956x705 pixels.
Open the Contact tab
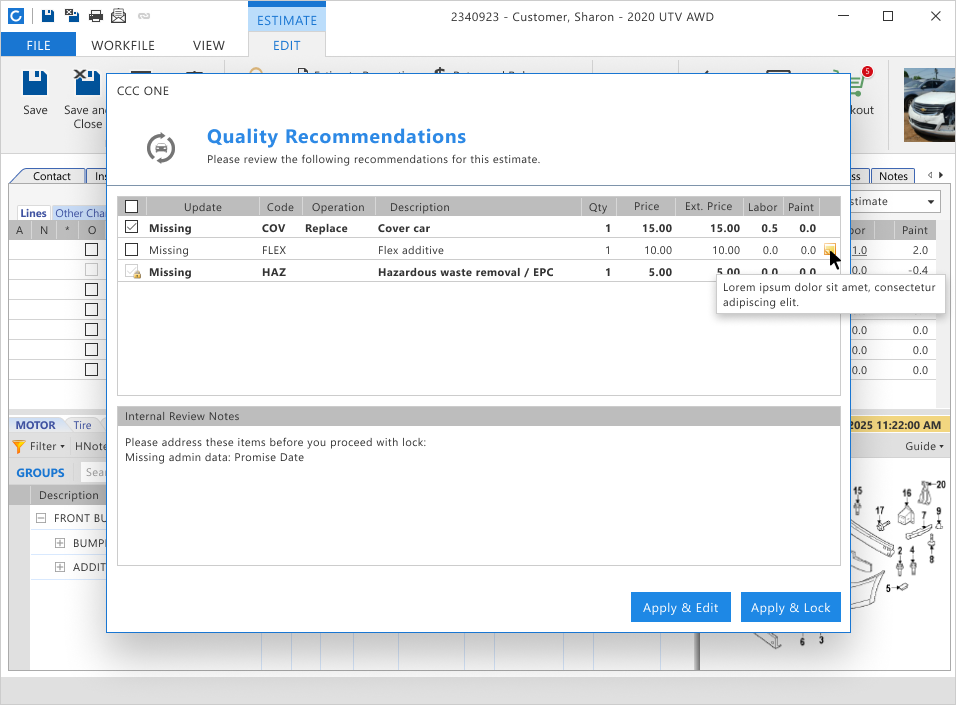(51, 176)
